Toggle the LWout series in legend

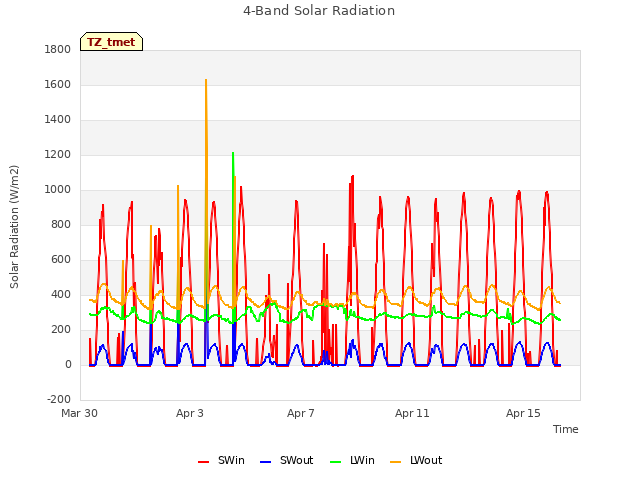pyautogui.click(x=416, y=460)
